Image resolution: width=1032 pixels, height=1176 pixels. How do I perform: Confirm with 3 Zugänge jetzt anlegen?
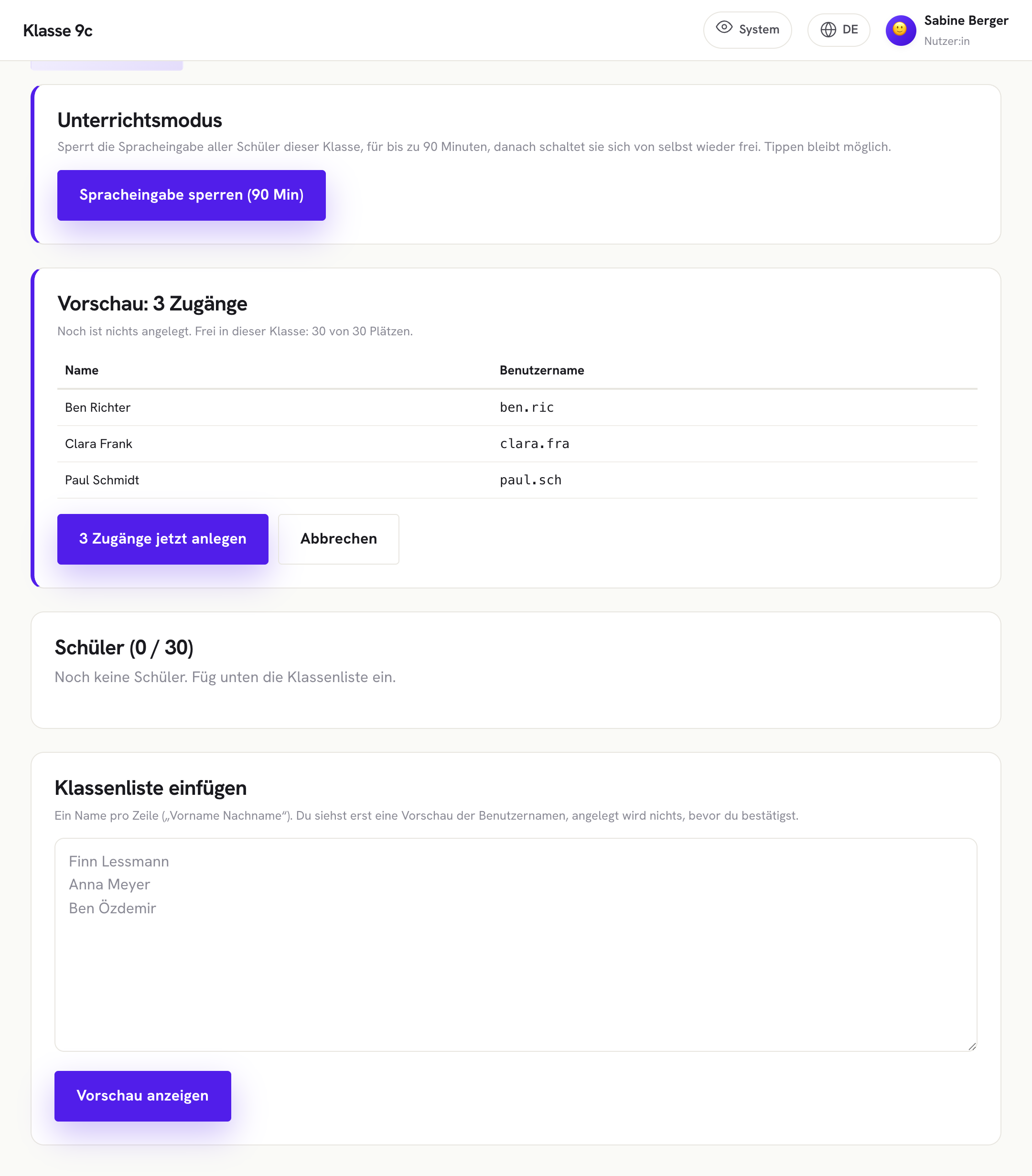(x=163, y=539)
